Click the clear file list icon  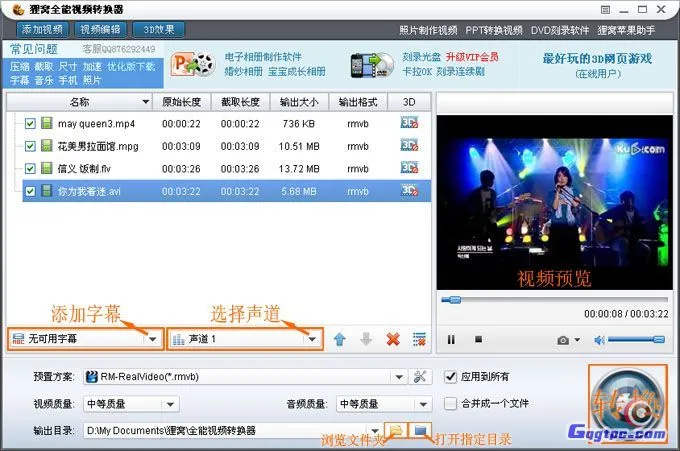419,339
